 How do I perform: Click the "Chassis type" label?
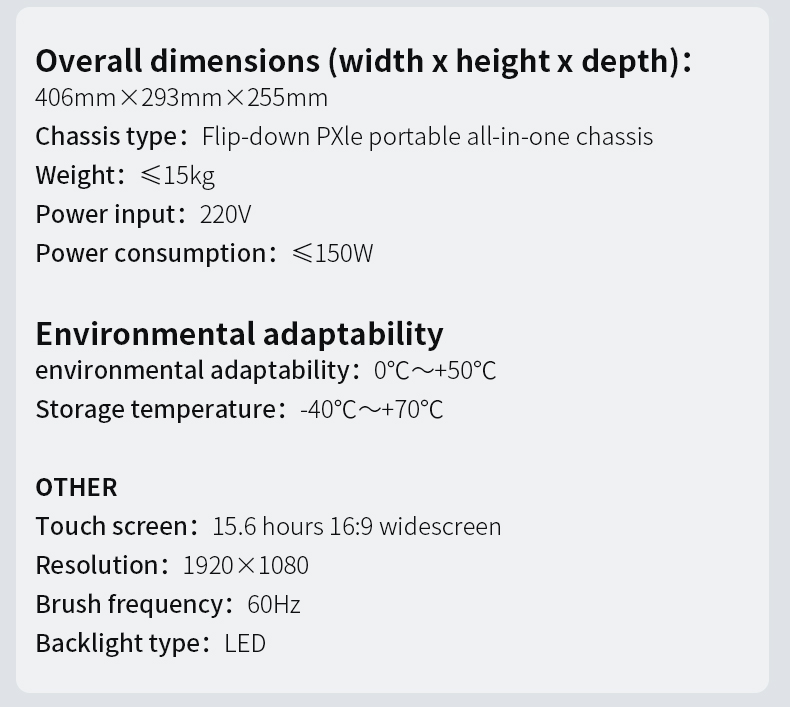pyautogui.click(x=107, y=136)
